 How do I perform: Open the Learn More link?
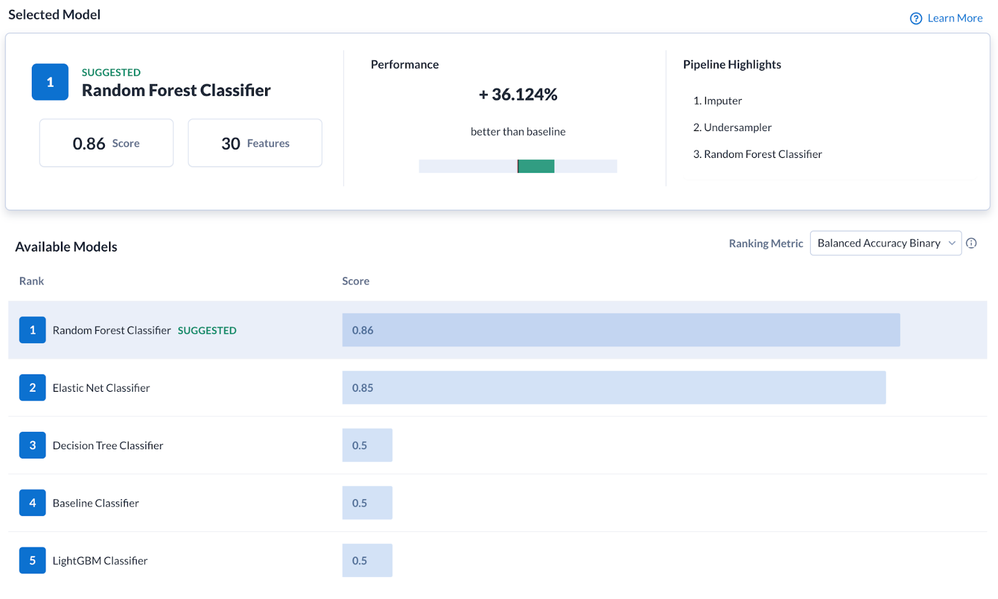954,18
